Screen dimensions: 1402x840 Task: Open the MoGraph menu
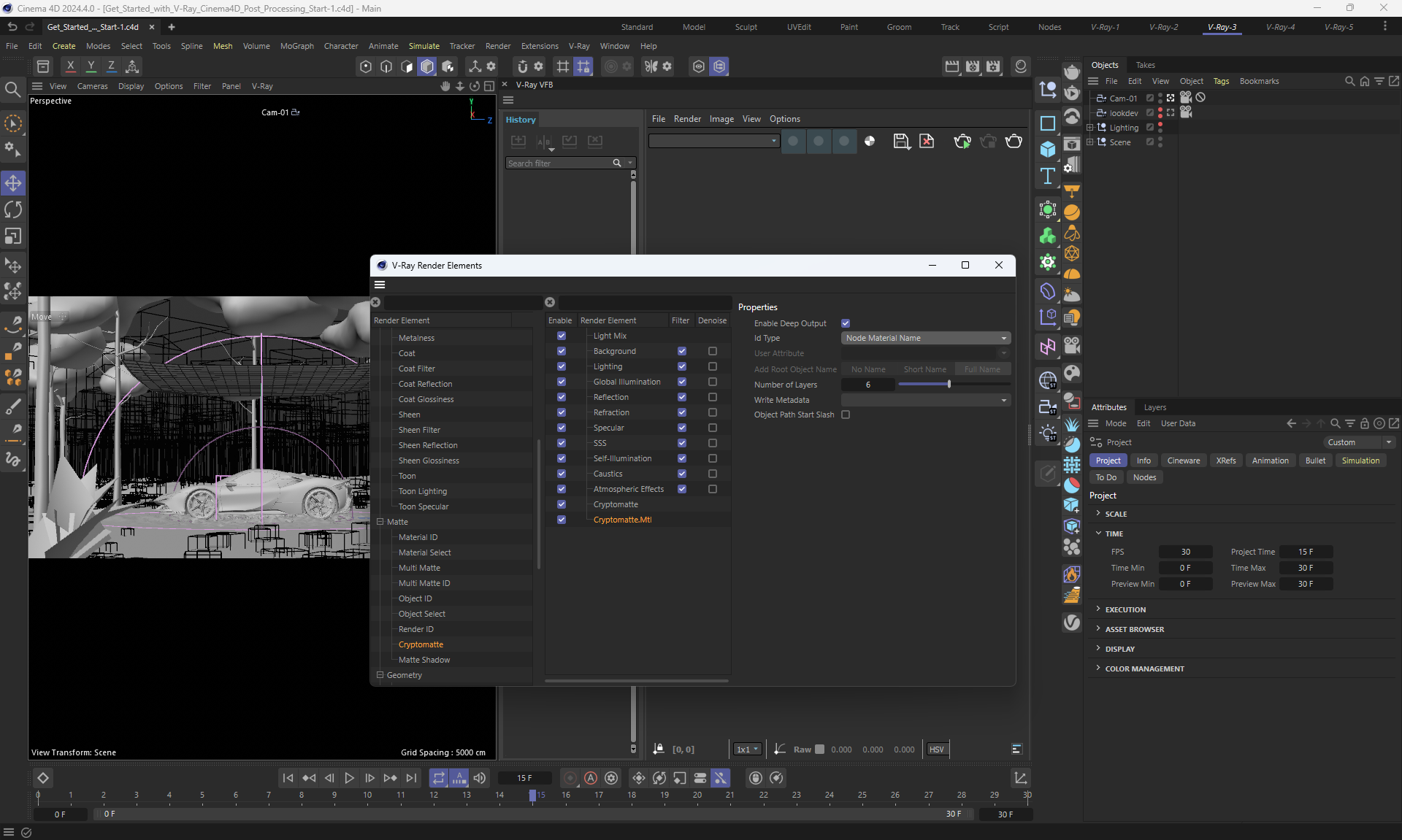coord(296,46)
